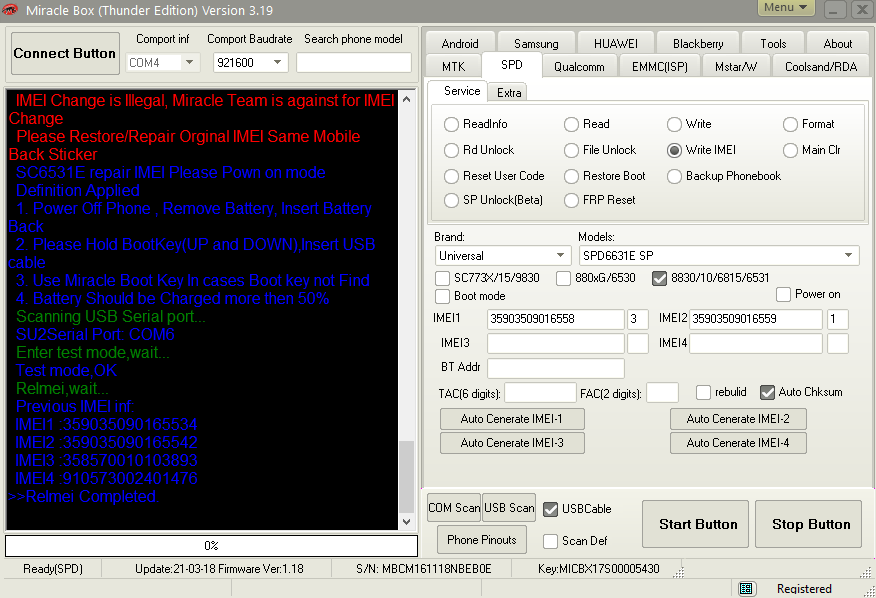Click the Search phone model field
The height and width of the screenshot is (598, 876).
coord(354,62)
